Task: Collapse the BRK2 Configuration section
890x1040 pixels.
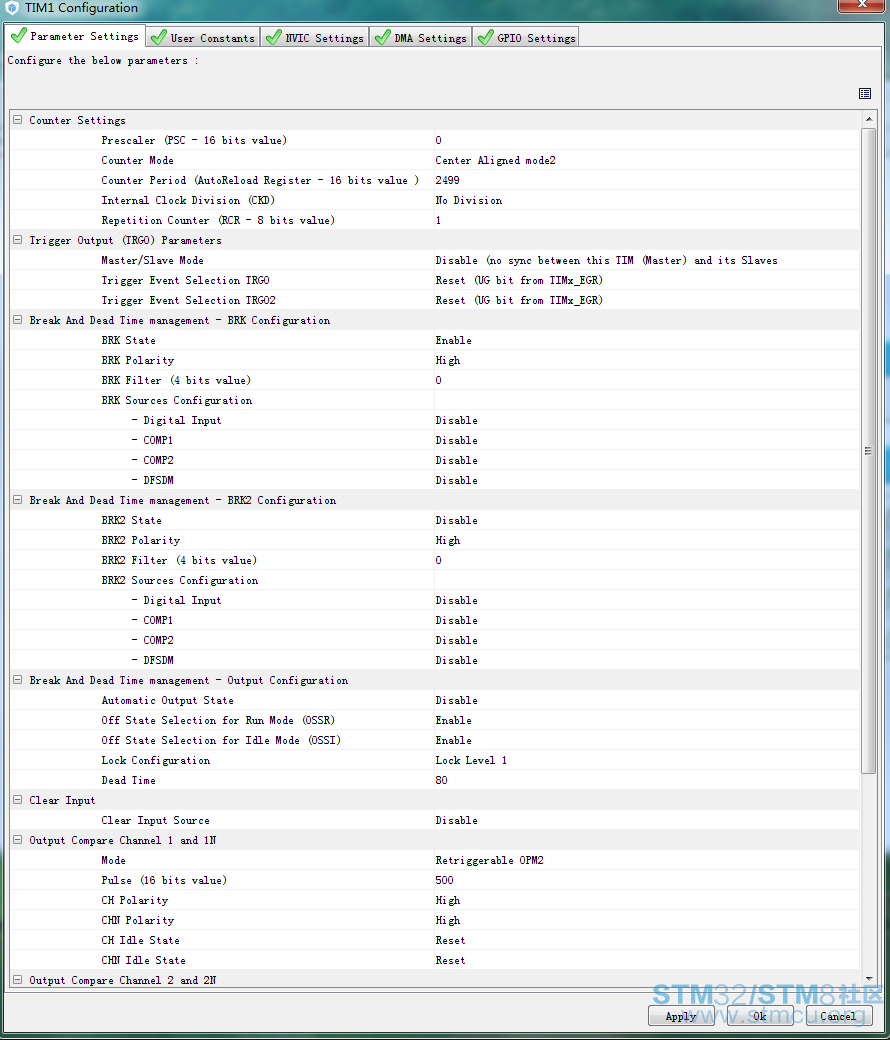Action: pyautogui.click(x=18, y=500)
